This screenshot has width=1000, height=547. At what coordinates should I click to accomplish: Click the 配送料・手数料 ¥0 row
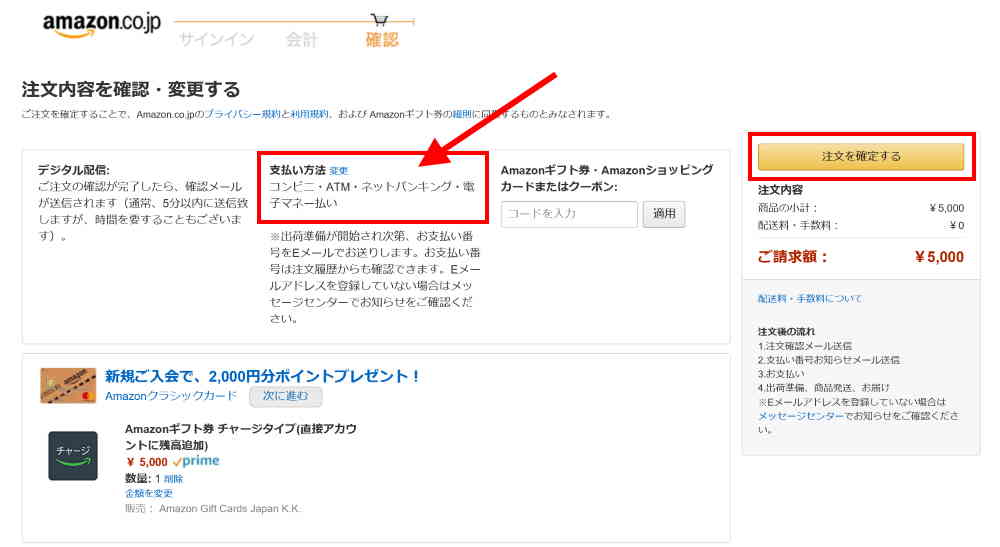coord(861,225)
